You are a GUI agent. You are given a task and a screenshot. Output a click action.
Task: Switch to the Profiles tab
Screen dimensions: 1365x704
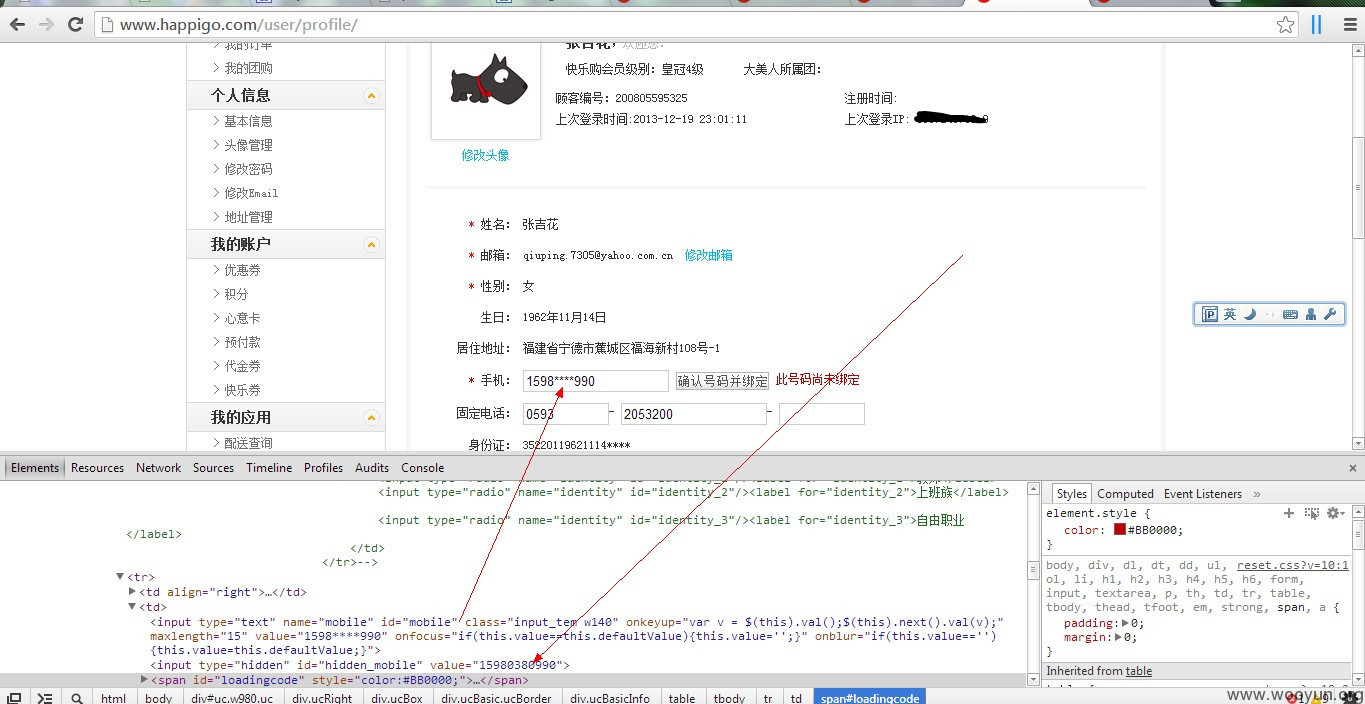(323, 468)
